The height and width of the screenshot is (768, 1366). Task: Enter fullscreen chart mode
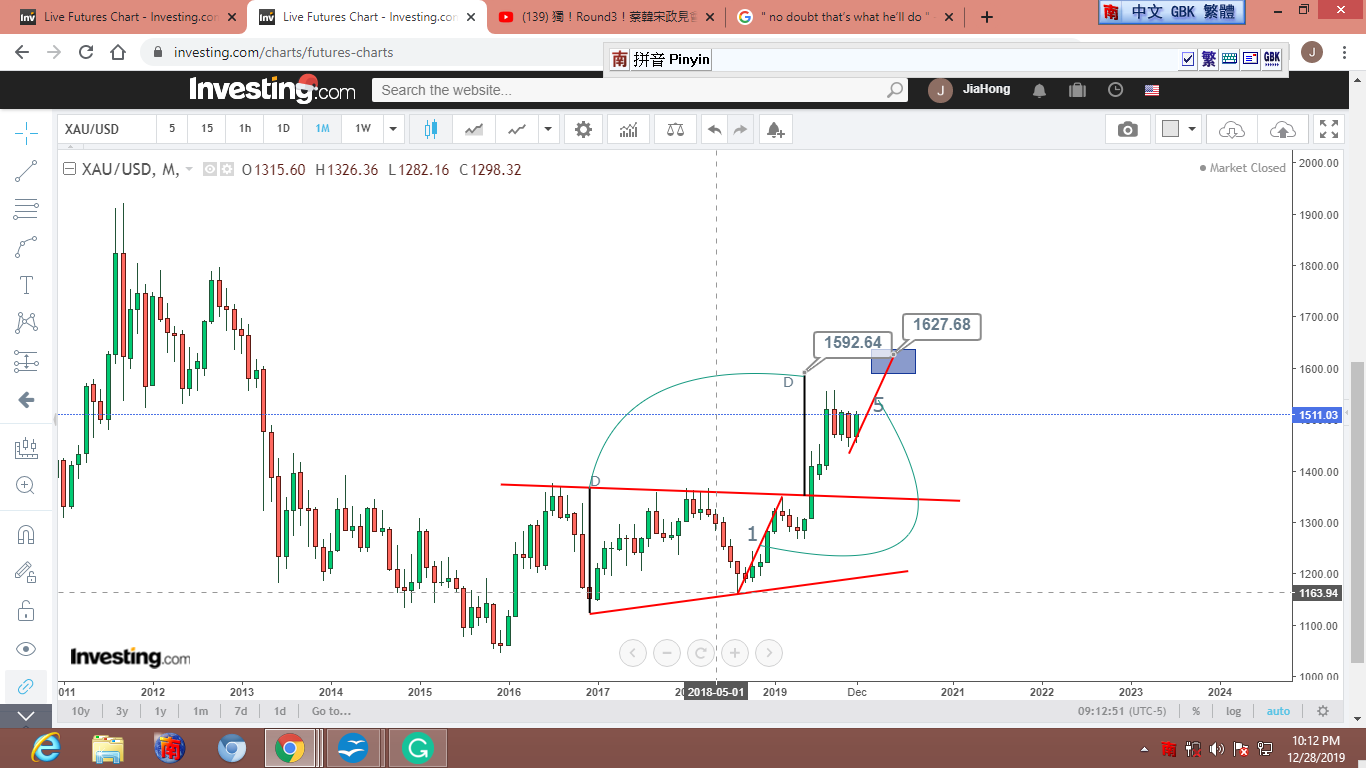click(x=1329, y=129)
